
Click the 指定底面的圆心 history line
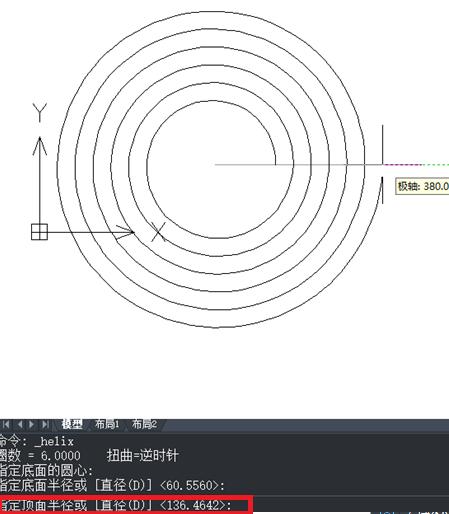click(x=47, y=471)
